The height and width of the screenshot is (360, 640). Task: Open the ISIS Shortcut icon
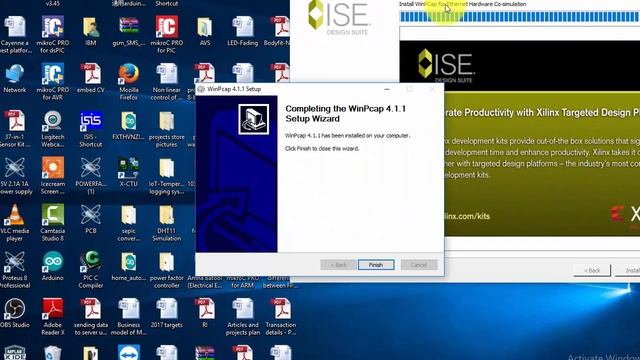point(91,129)
